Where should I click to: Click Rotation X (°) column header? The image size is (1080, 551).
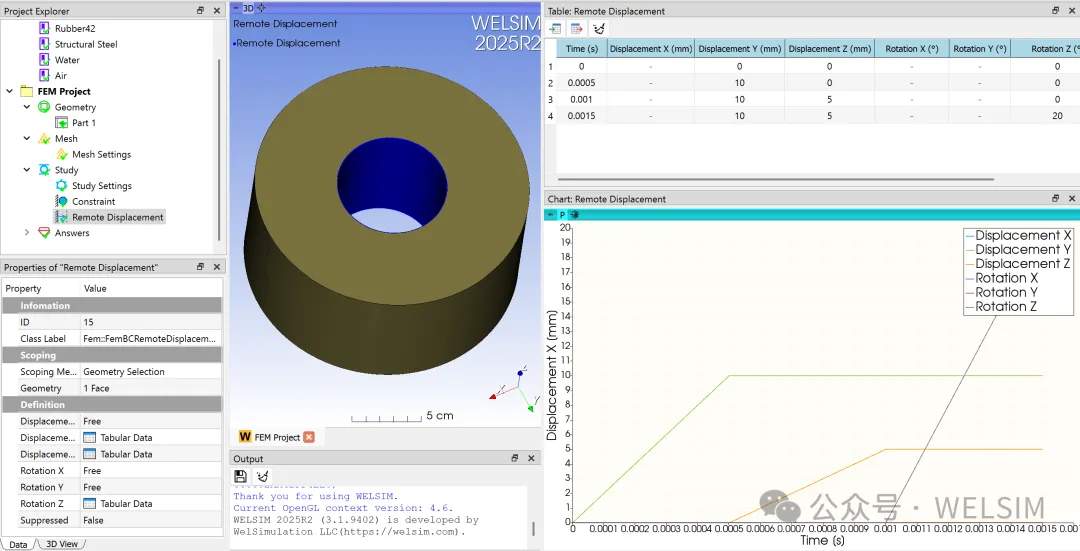911,49
